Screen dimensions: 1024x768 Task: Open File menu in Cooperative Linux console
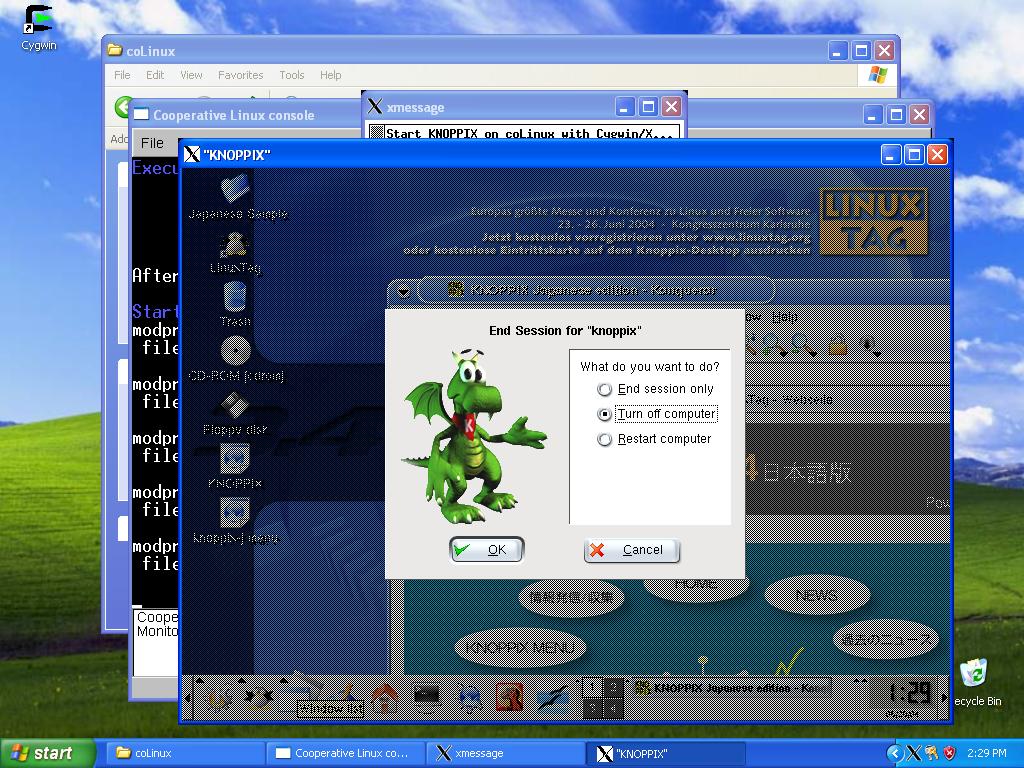(x=152, y=143)
